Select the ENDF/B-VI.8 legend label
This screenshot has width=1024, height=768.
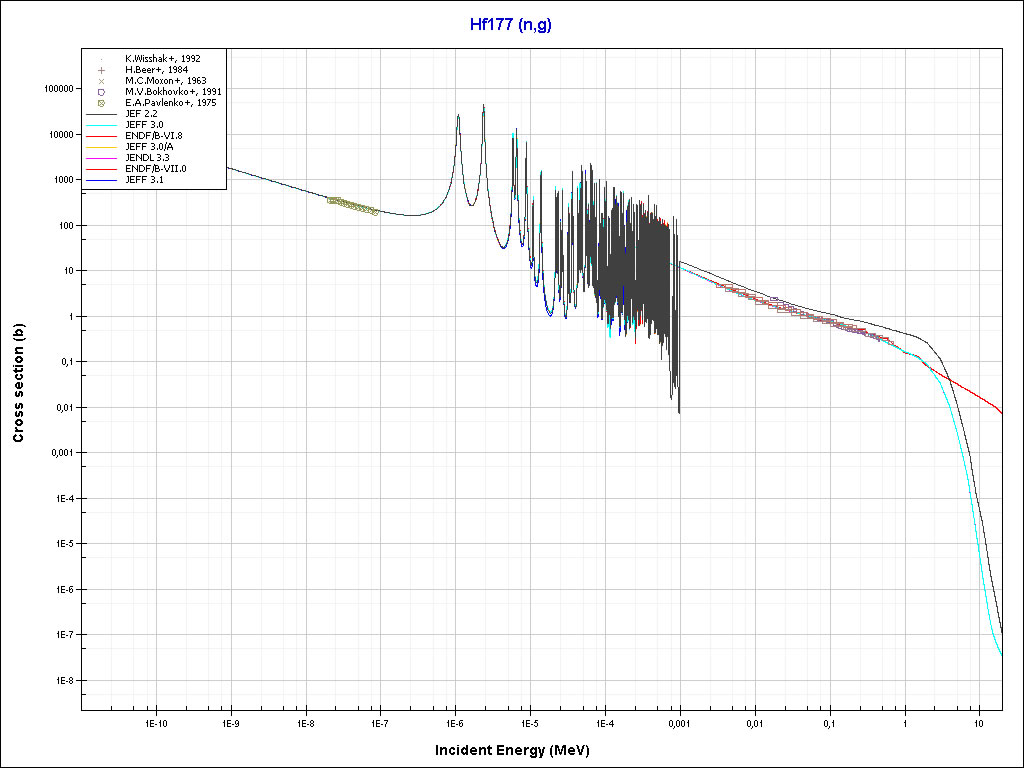point(157,136)
